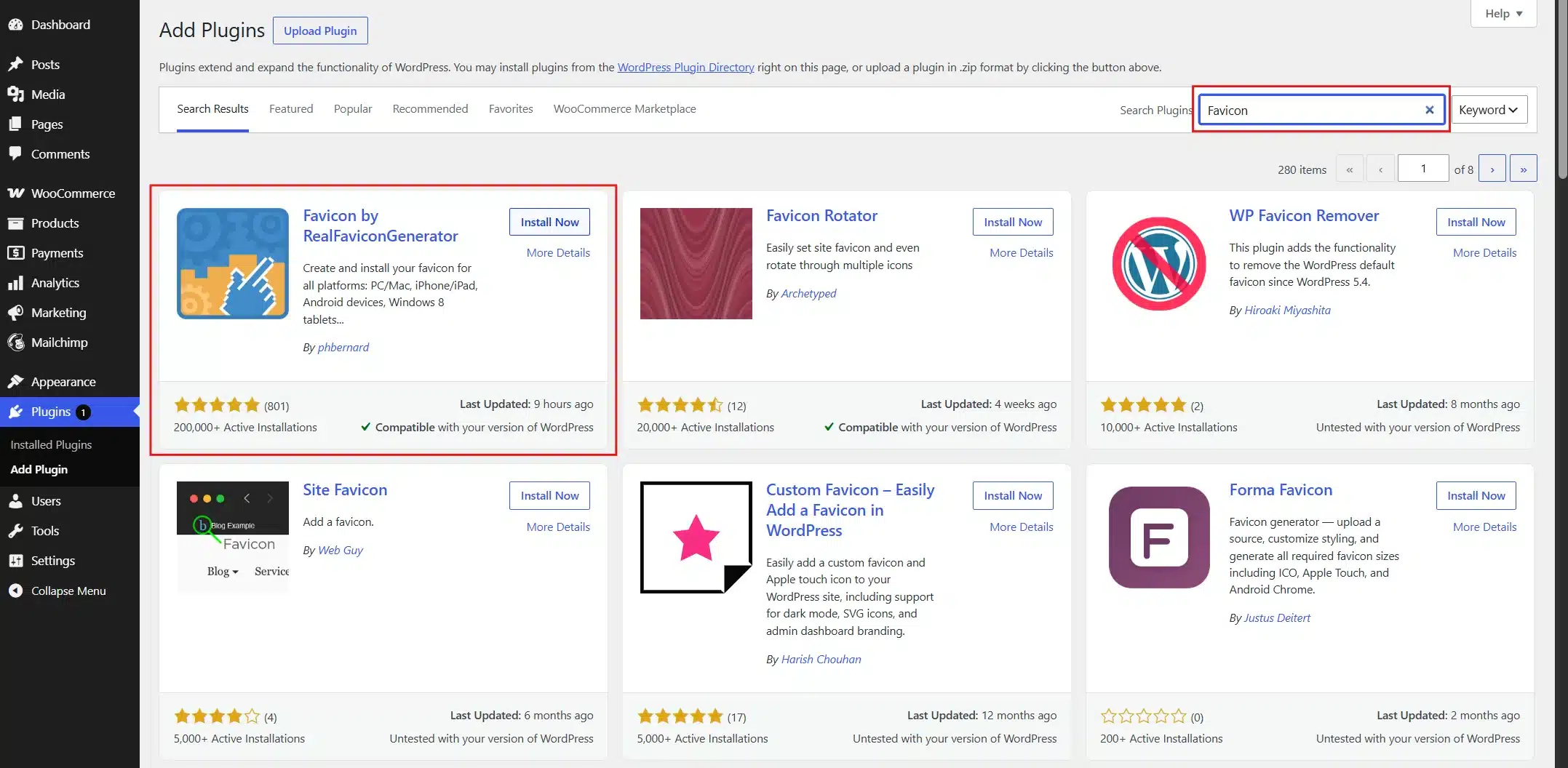
Task: Click the WooCommerce logo icon
Action: tap(15, 193)
